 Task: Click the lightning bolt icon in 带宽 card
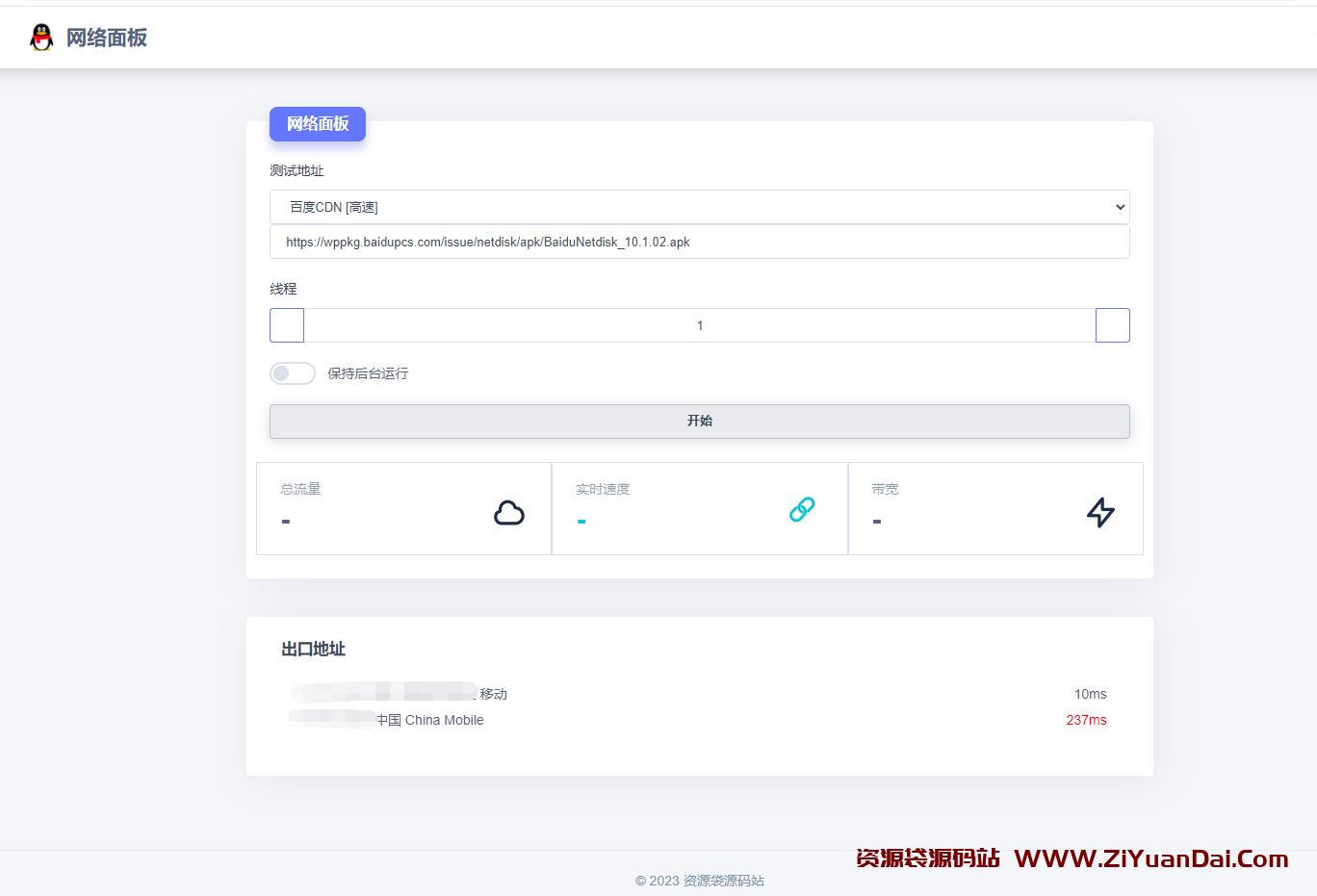click(x=1100, y=512)
